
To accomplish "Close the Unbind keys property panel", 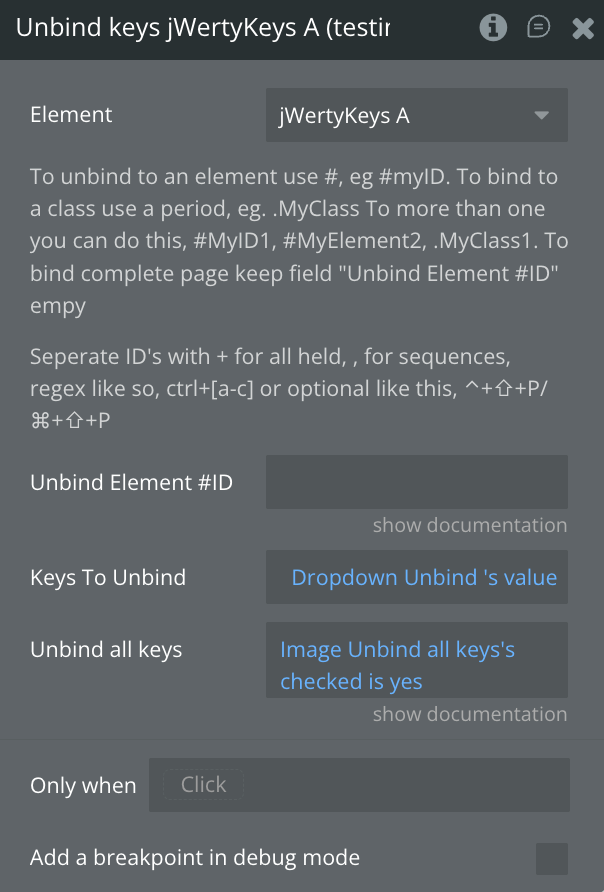I will (583, 28).
